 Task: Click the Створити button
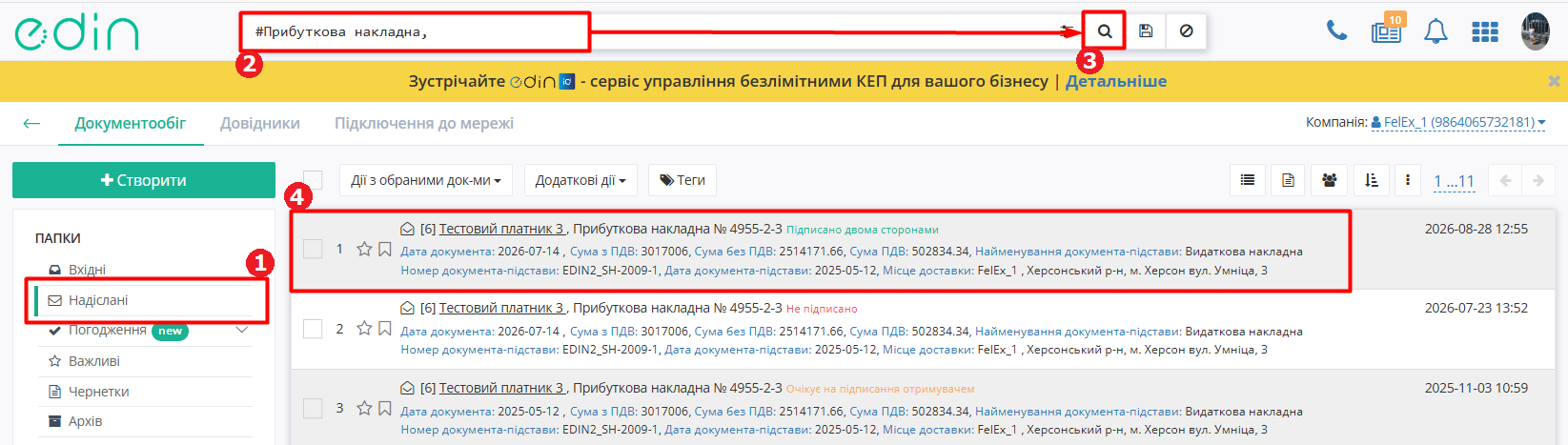pyautogui.click(x=144, y=180)
